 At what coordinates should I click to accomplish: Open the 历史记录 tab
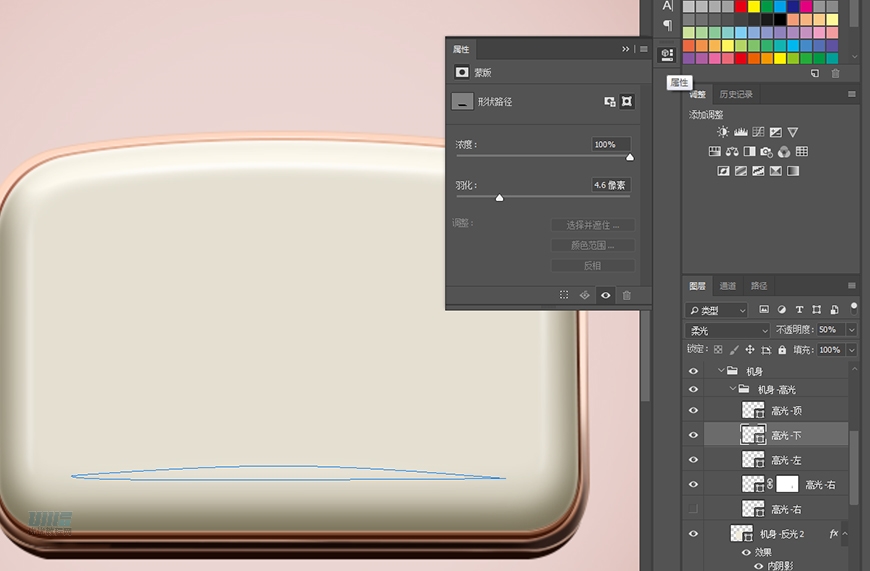coord(736,94)
